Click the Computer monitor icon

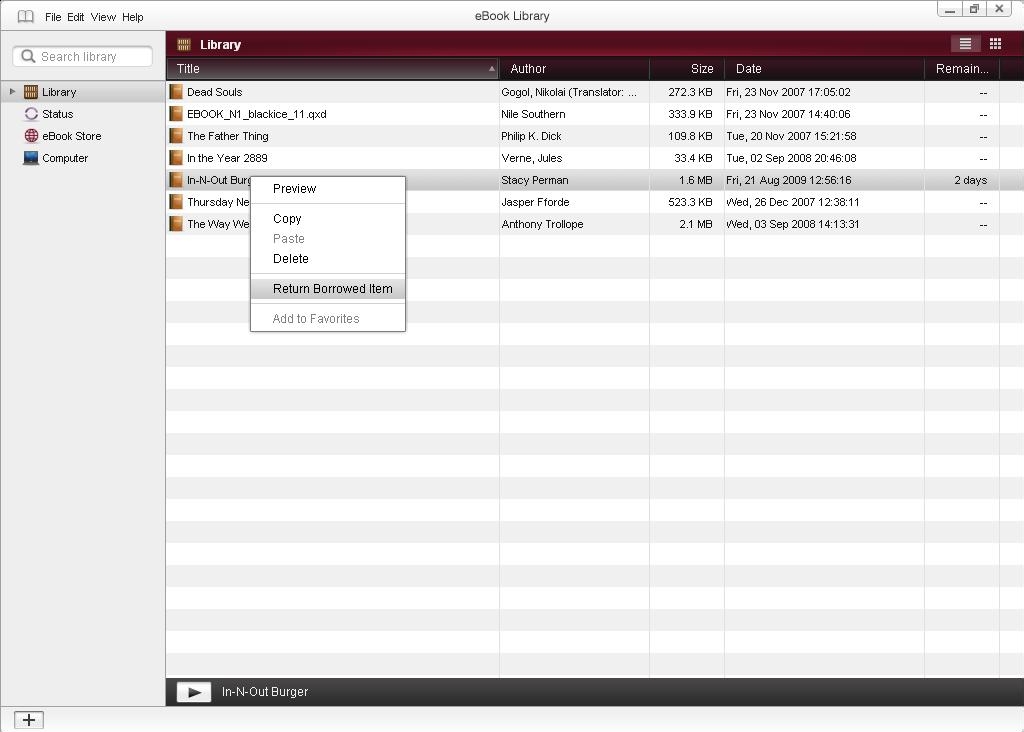pyautogui.click(x=31, y=158)
